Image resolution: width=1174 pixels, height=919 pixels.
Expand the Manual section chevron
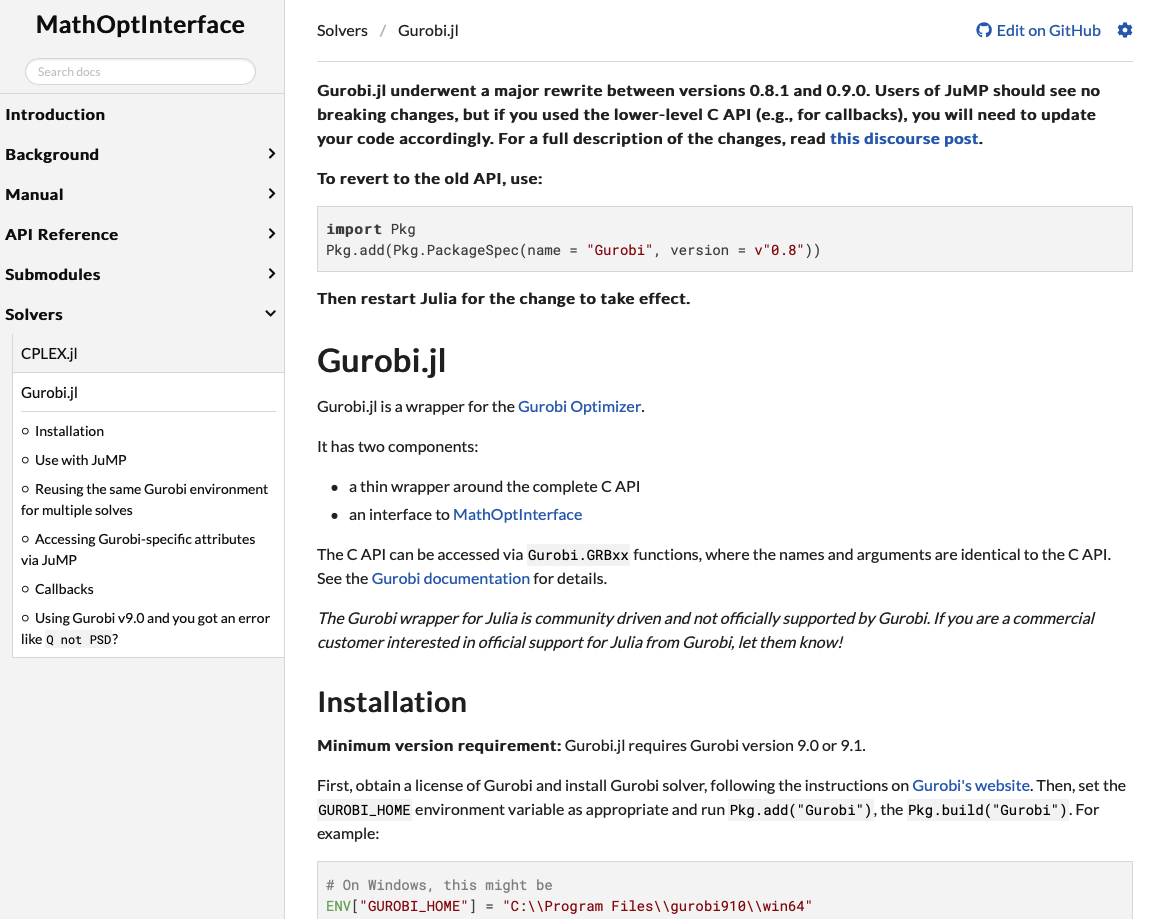pos(271,193)
